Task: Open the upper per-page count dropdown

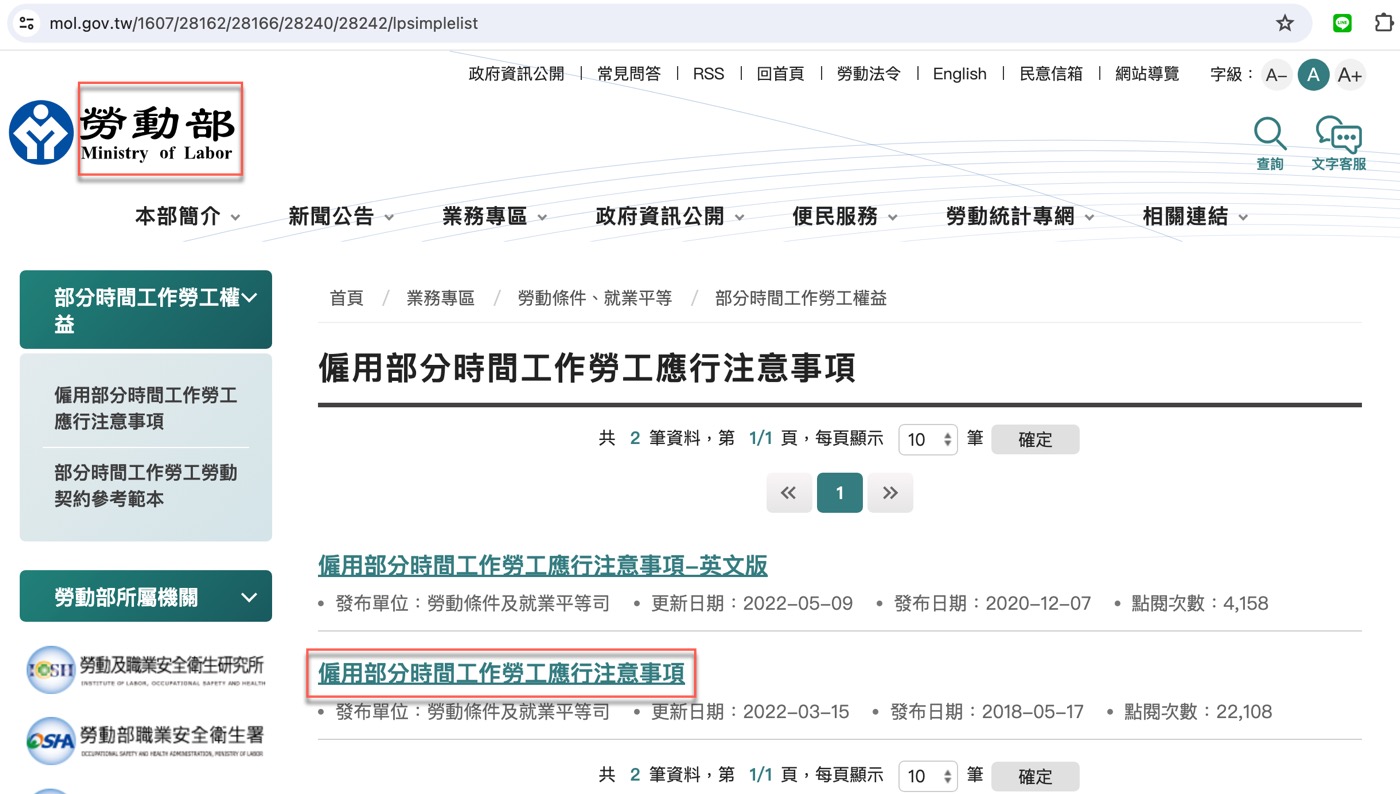Action: 928,440
